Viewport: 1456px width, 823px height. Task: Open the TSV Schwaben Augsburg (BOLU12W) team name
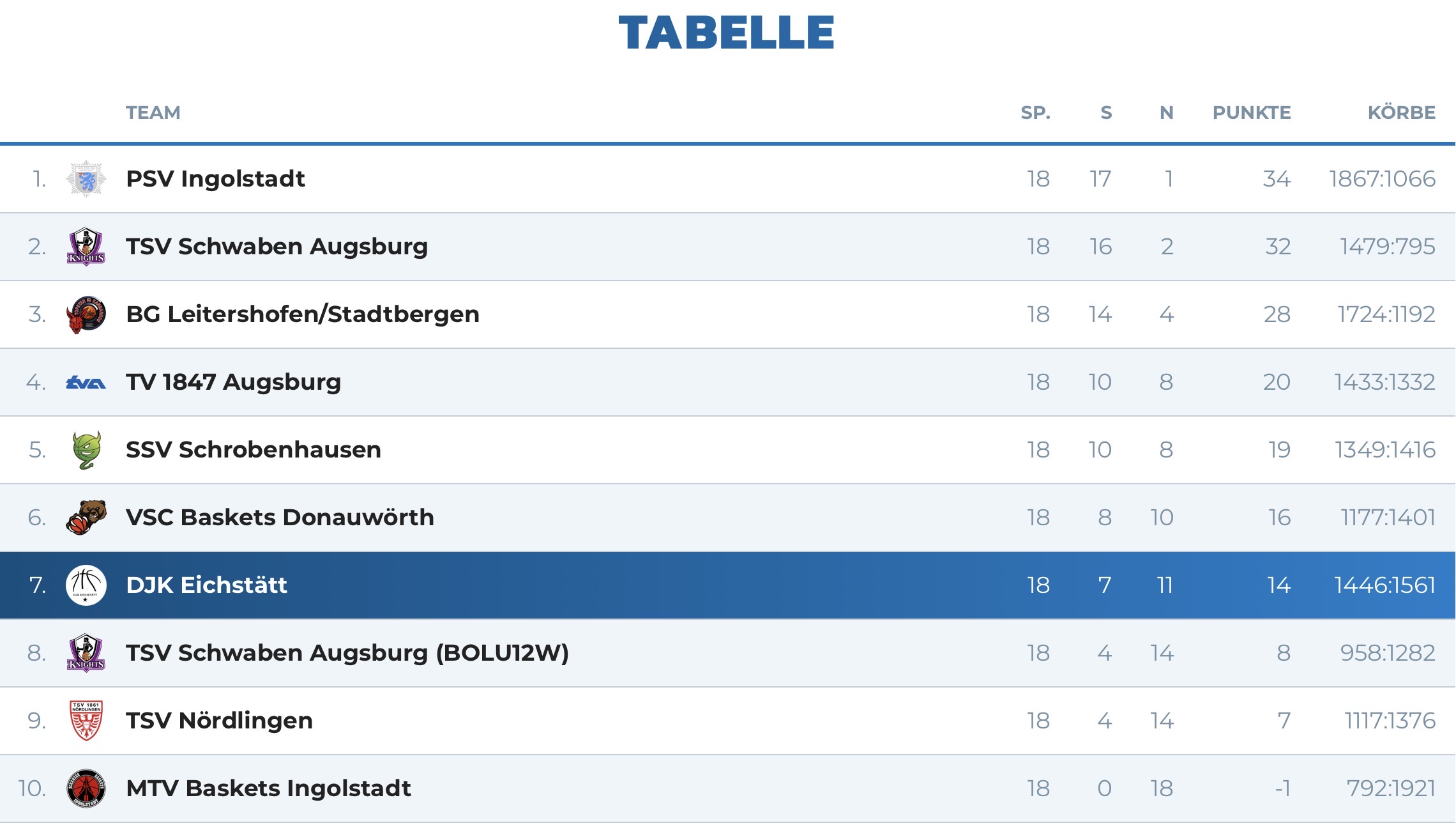pos(347,653)
